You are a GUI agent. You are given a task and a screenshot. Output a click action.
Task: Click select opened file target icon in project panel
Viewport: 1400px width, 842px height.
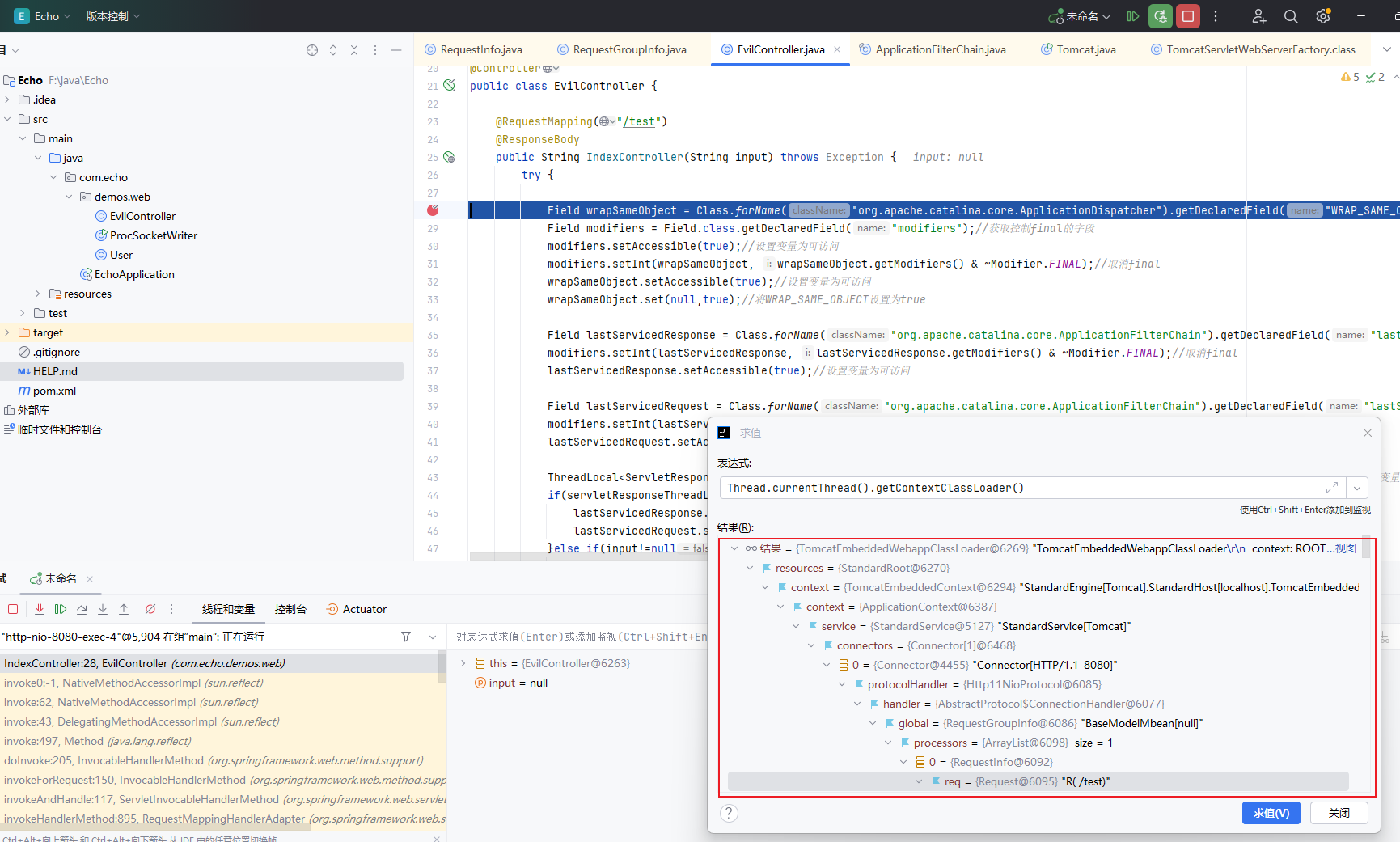(312, 50)
